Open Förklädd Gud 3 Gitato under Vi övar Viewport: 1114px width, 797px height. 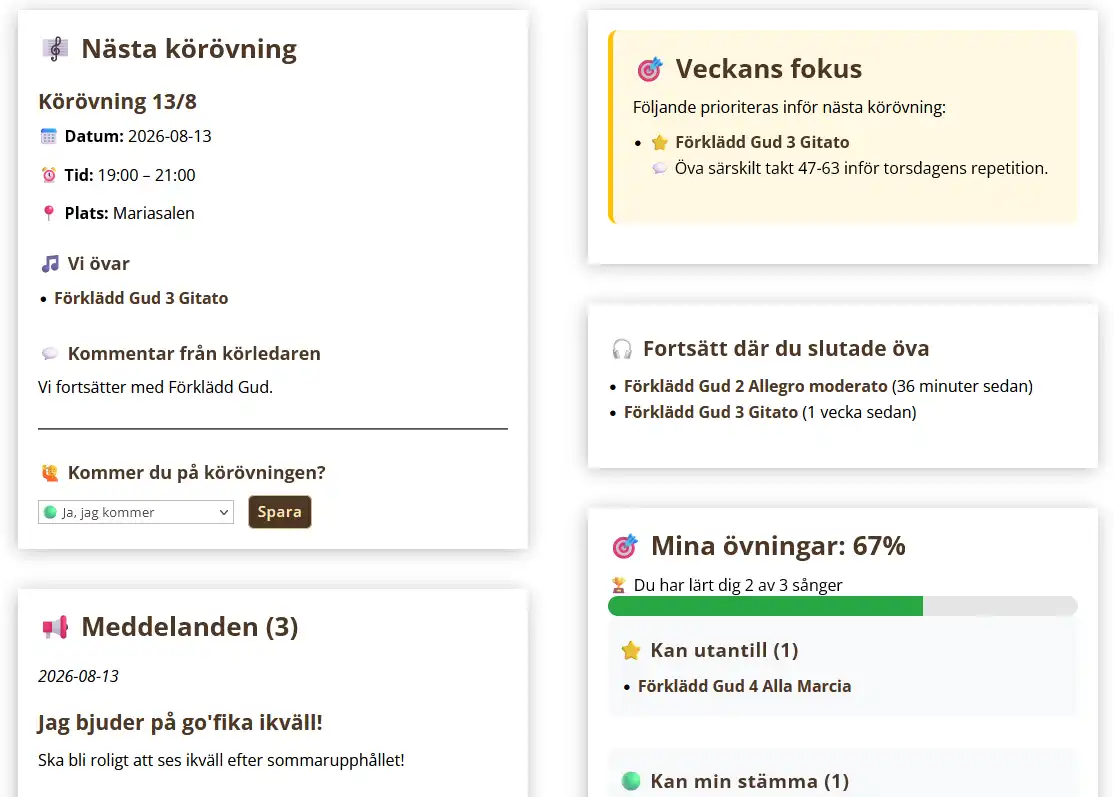click(141, 298)
